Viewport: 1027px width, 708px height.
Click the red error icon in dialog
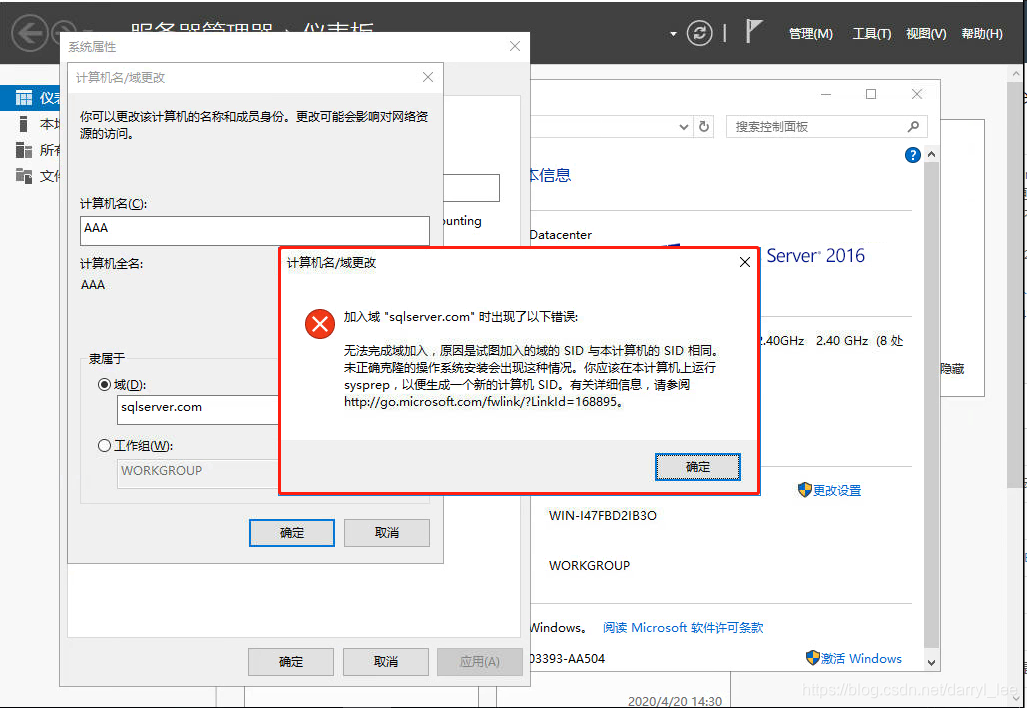(x=320, y=324)
